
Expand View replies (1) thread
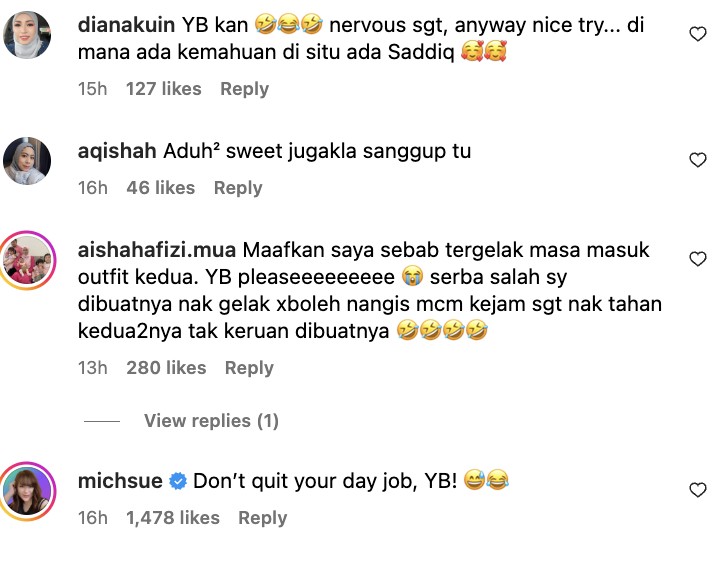click(x=211, y=421)
